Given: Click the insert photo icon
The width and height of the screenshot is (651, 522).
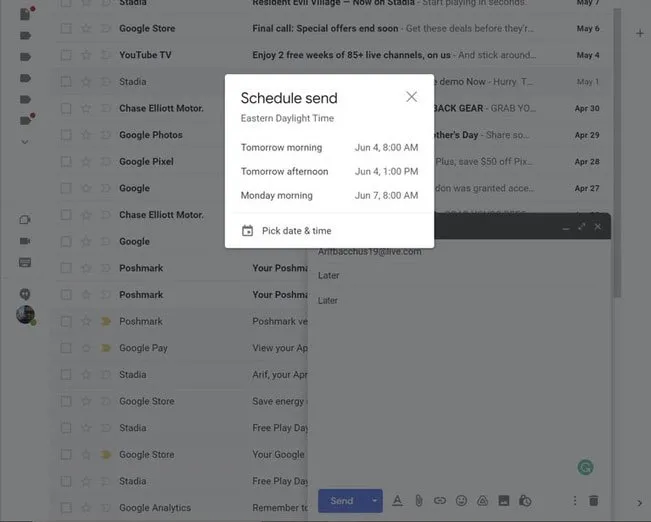Looking at the screenshot, I should tap(504, 501).
